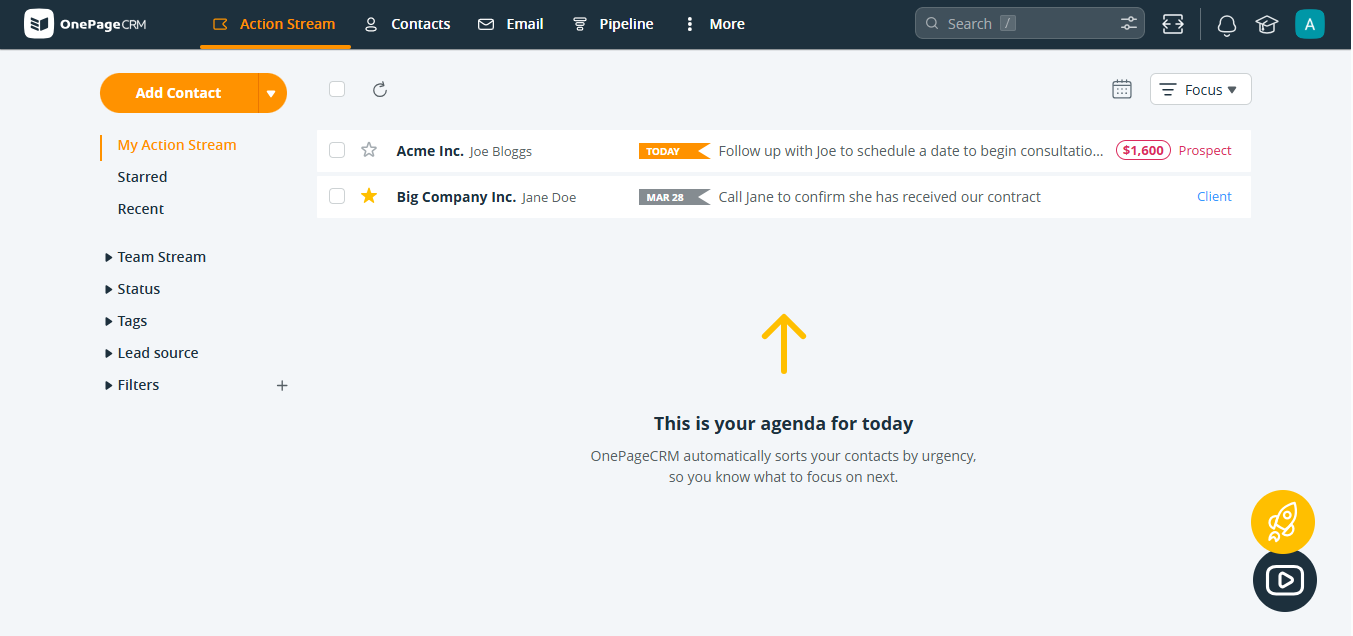Open Recent contacts list
The height and width of the screenshot is (636, 1353).
[141, 209]
